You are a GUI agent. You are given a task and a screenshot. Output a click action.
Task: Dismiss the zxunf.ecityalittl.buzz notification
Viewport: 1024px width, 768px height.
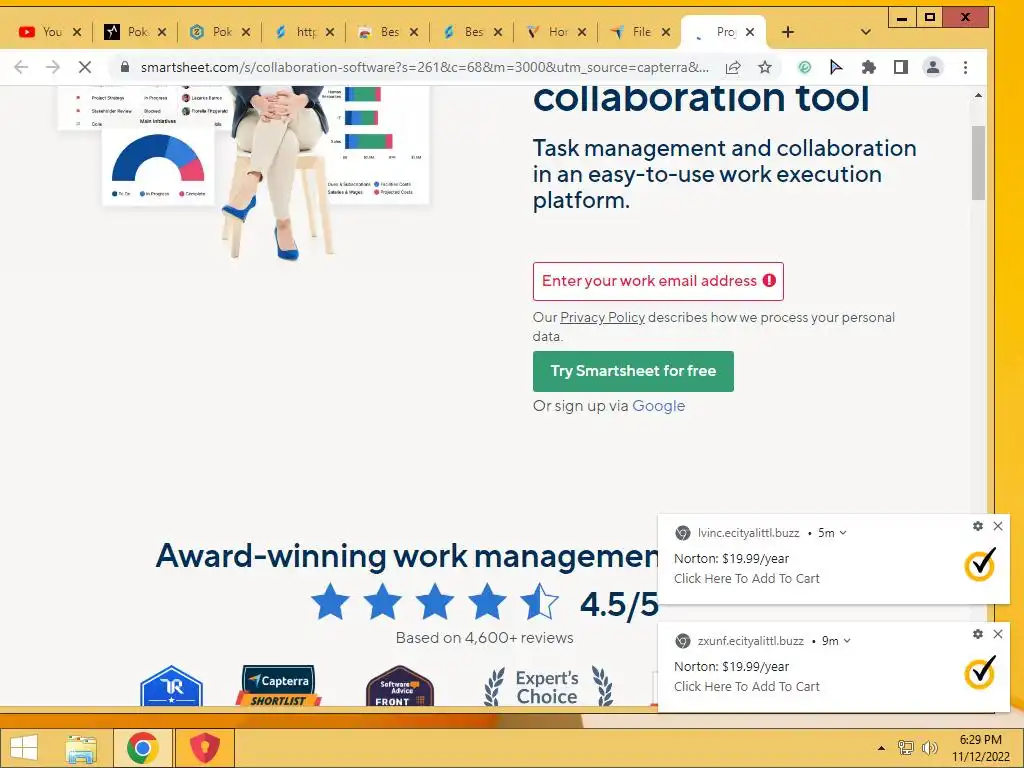[x=998, y=634]
